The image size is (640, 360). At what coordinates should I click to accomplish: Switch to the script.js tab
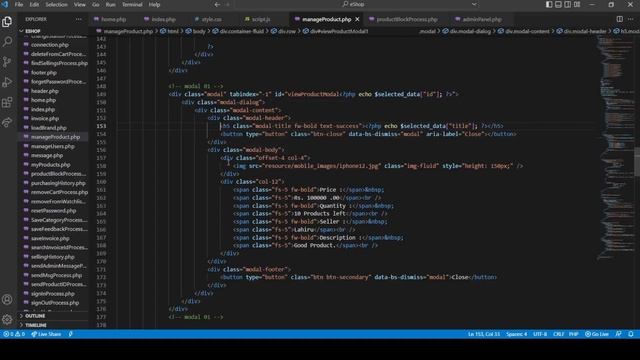point(261,19)
